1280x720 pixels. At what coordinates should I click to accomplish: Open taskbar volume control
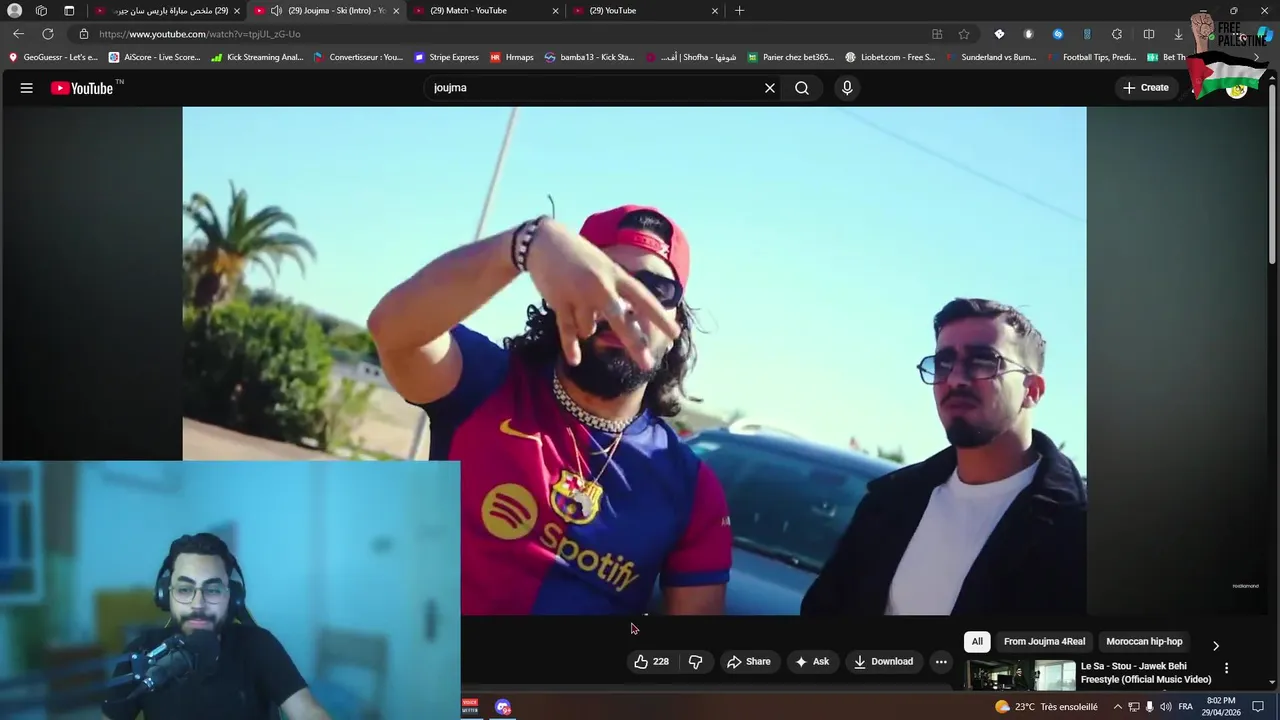pyautogui.click(x=1166, y=707)
